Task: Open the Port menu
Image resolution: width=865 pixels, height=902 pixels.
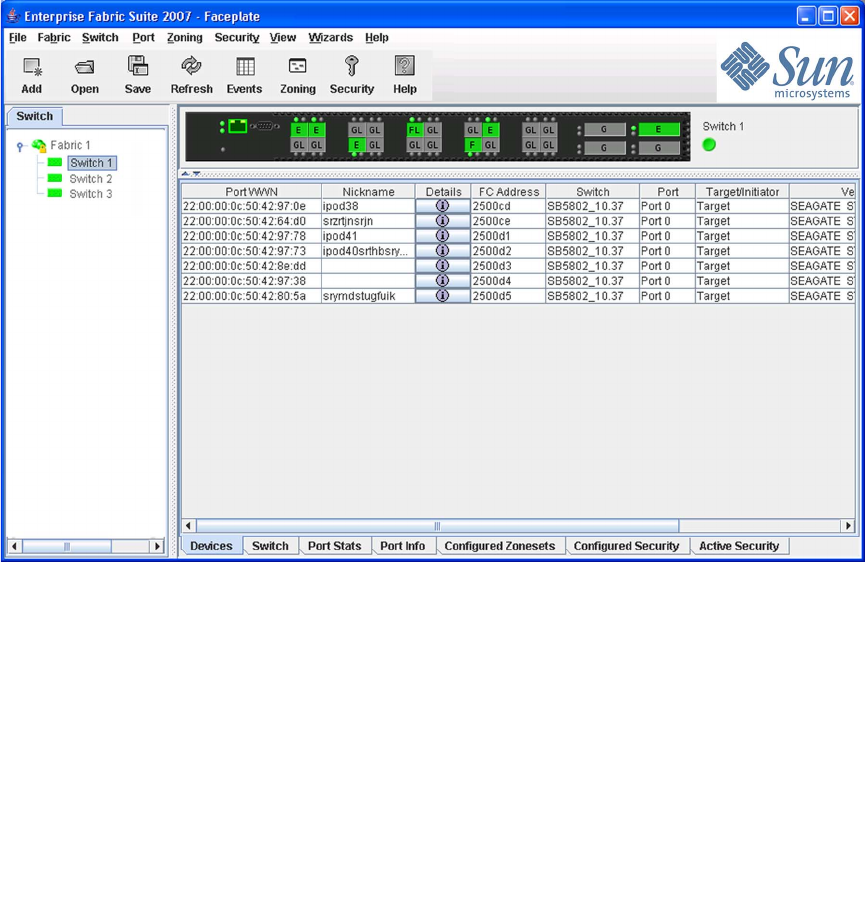Action: click(143, 37)
